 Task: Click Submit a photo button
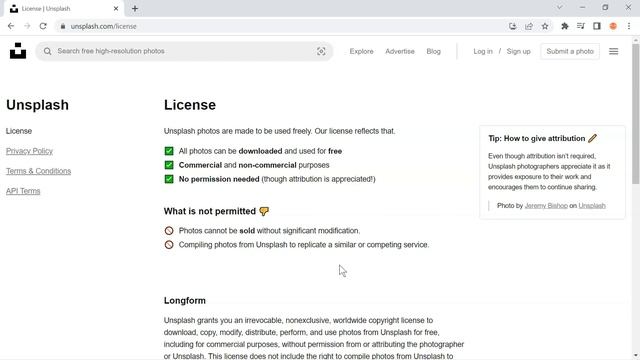570,51
